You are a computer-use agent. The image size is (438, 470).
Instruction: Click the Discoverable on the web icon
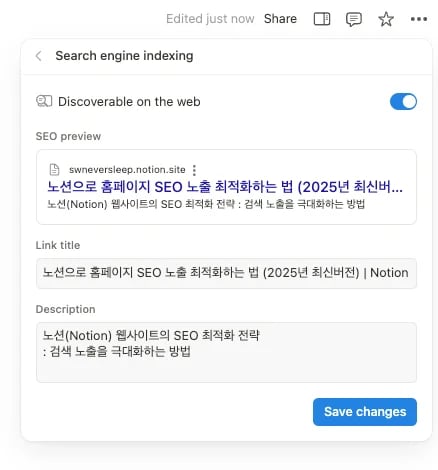(44, 101)
